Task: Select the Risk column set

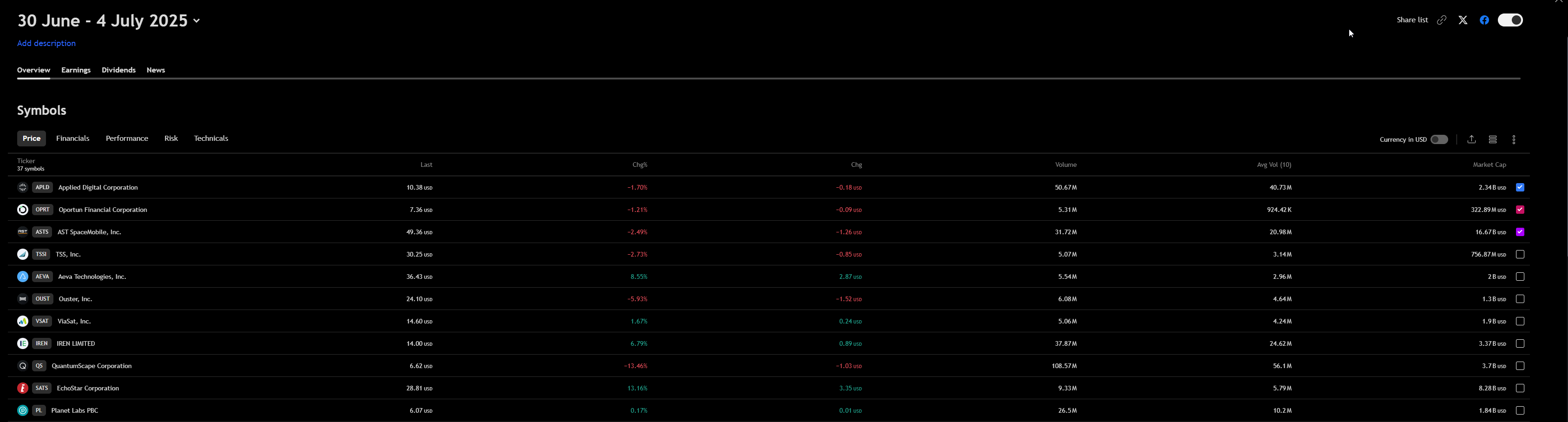Action: (x=171, y=138)
